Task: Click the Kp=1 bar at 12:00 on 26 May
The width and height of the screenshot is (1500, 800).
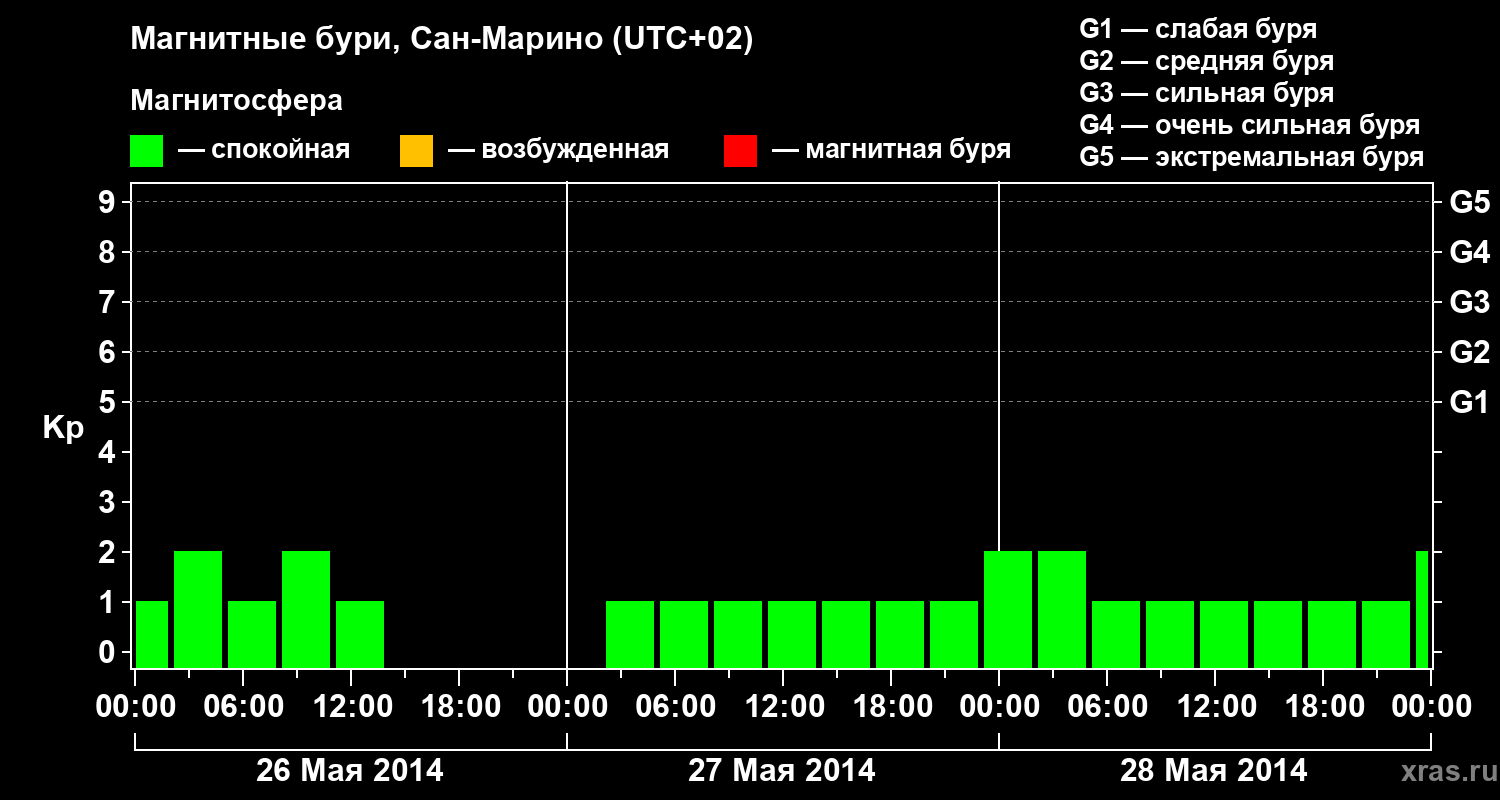Action: point(360,634)
